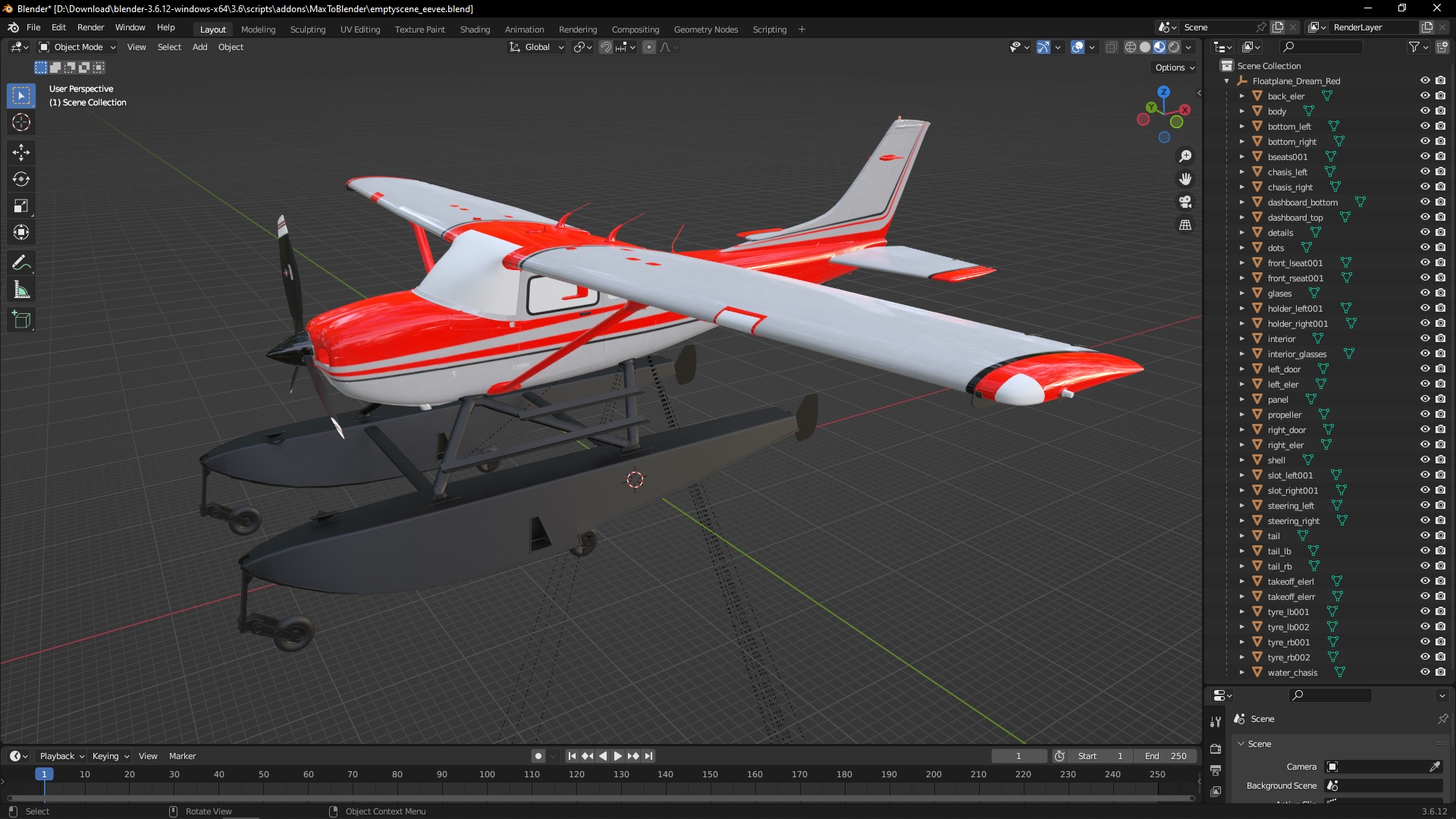Open the Object Mode dropdown
This screenshot has width=1456, height=819.
click(x=77, y=47)
